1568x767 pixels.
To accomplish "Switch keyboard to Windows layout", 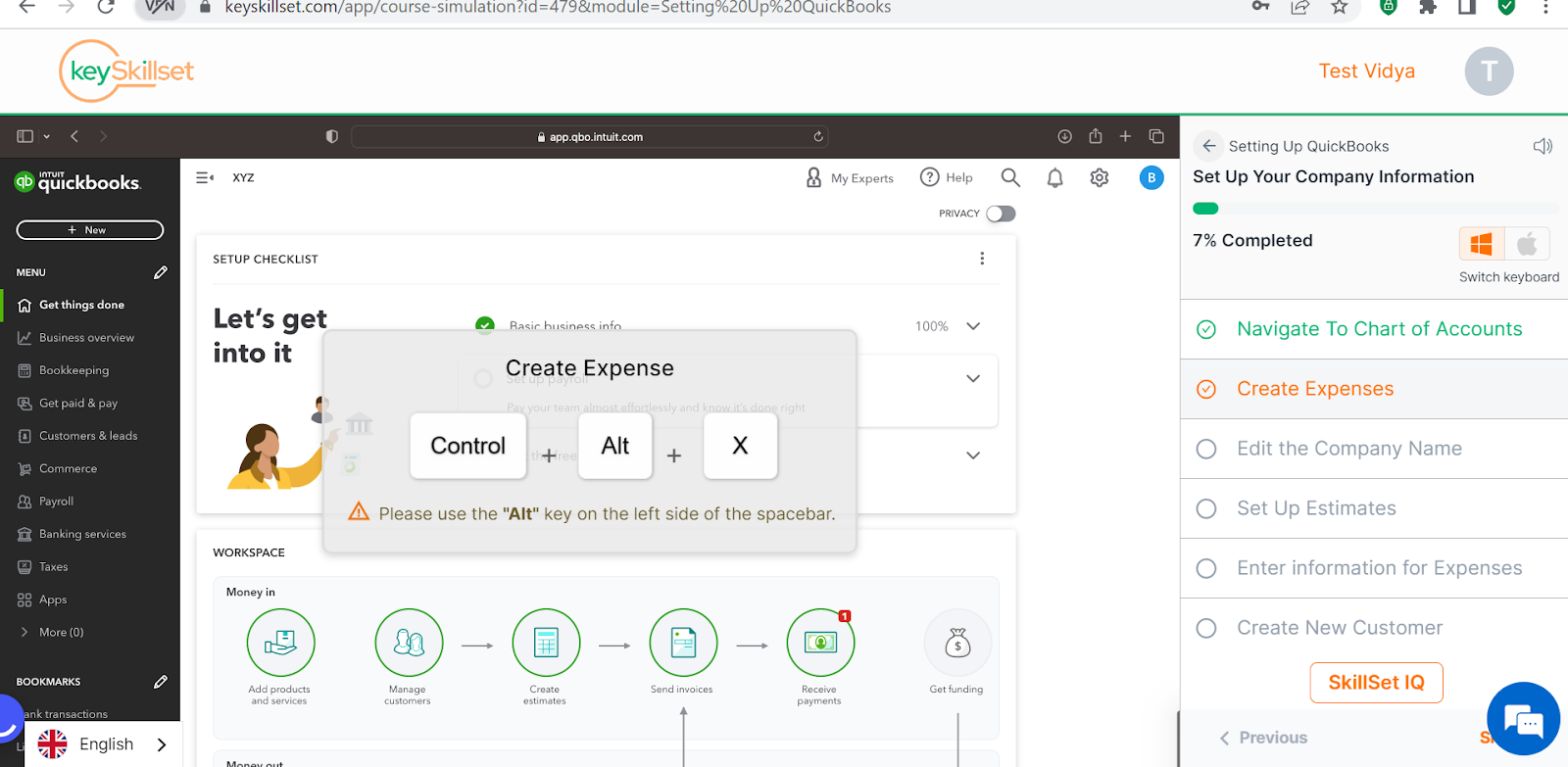I will tap(1482, 243).
